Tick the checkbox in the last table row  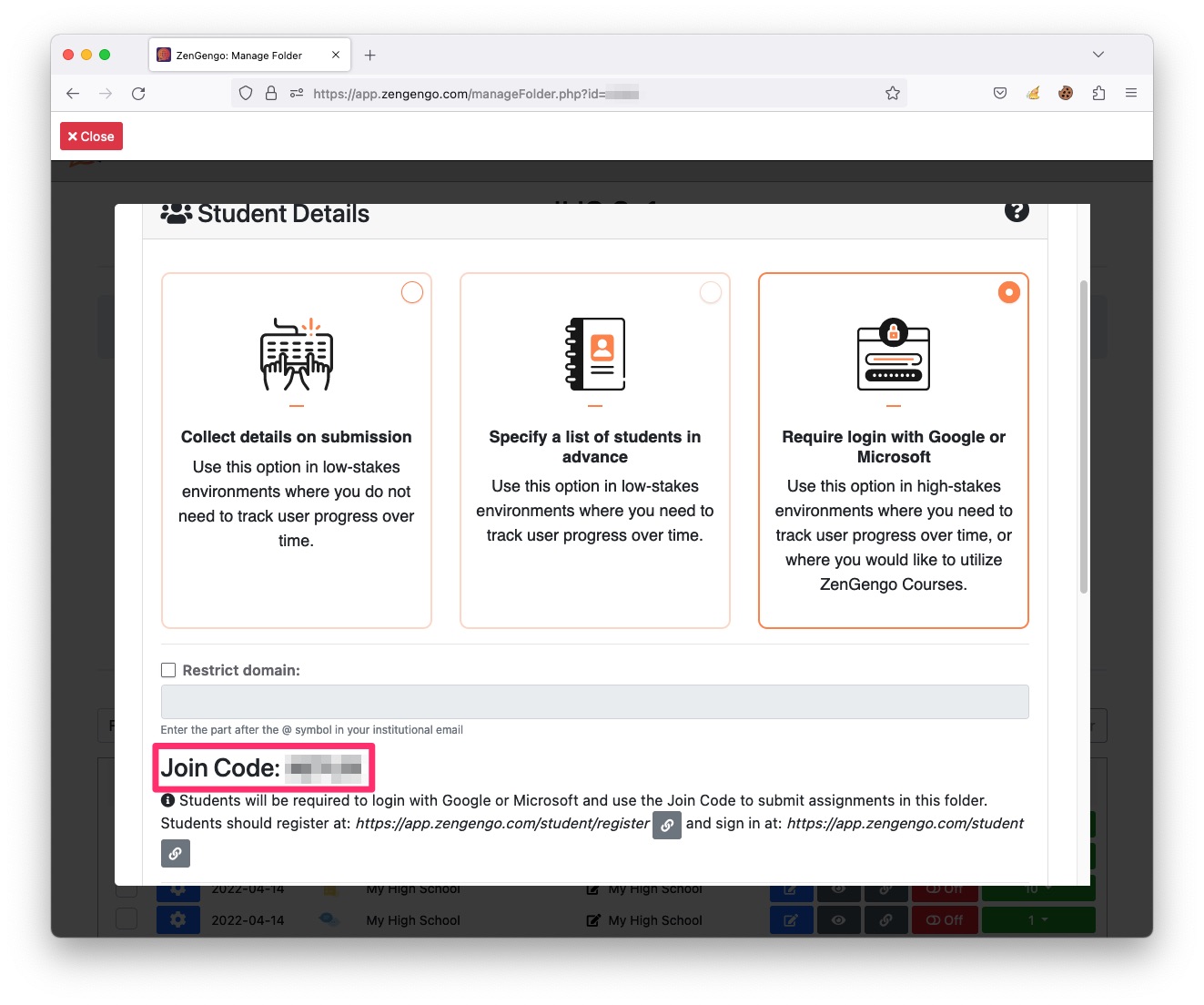pos(126,919)
